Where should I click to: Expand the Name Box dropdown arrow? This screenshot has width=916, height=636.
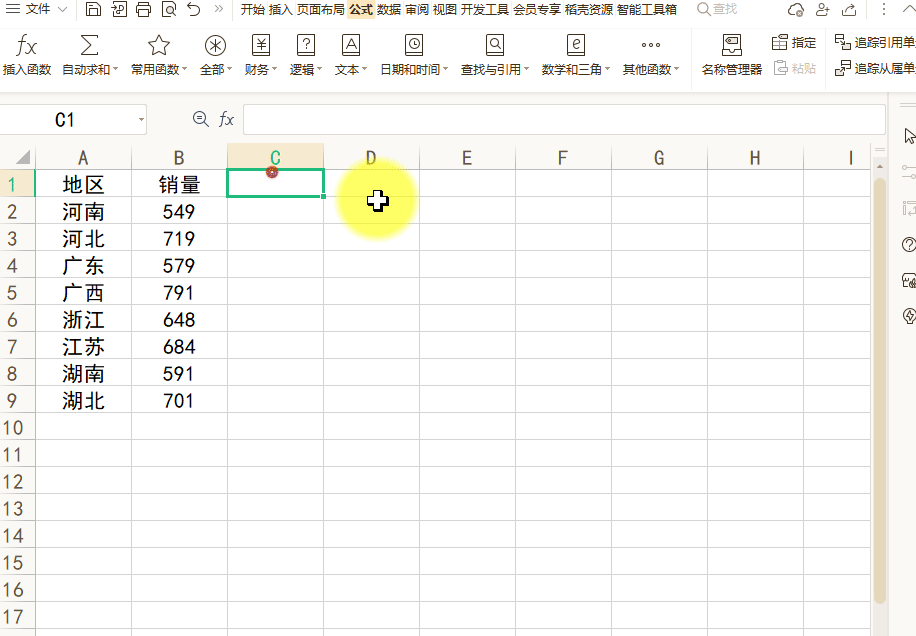141,120
